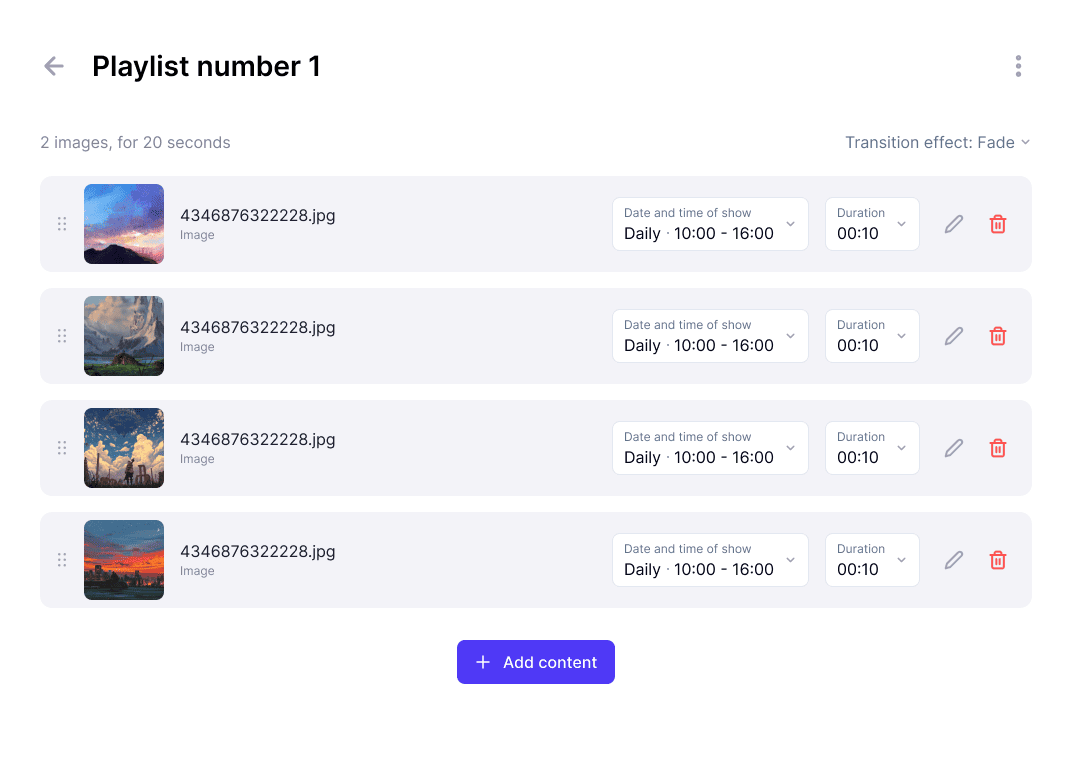Remove the third playlist image via trash
Image resolution: width=1072 pixels, height=760 pixels.
(x=997, y=448)
